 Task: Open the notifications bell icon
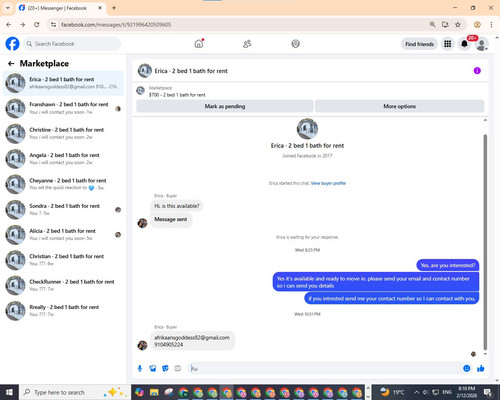pyautogui.click(x=464, y=44)
